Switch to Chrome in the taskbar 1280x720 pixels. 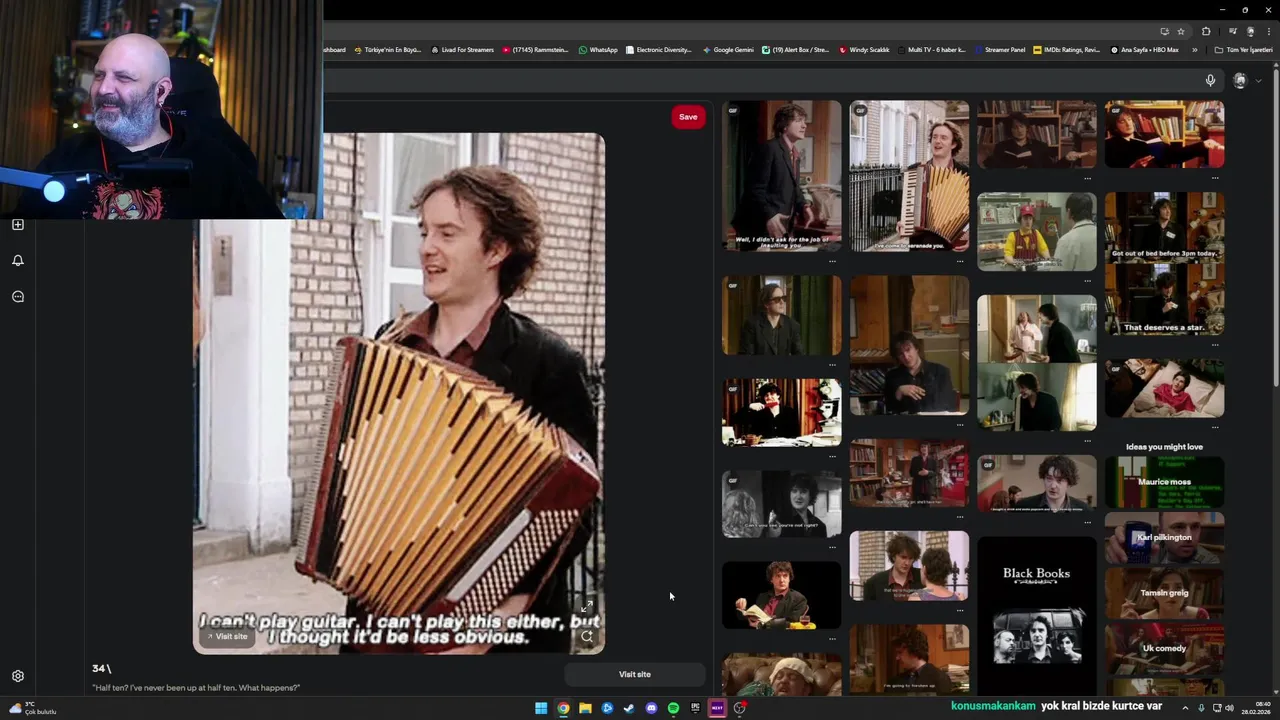(563, 708)
